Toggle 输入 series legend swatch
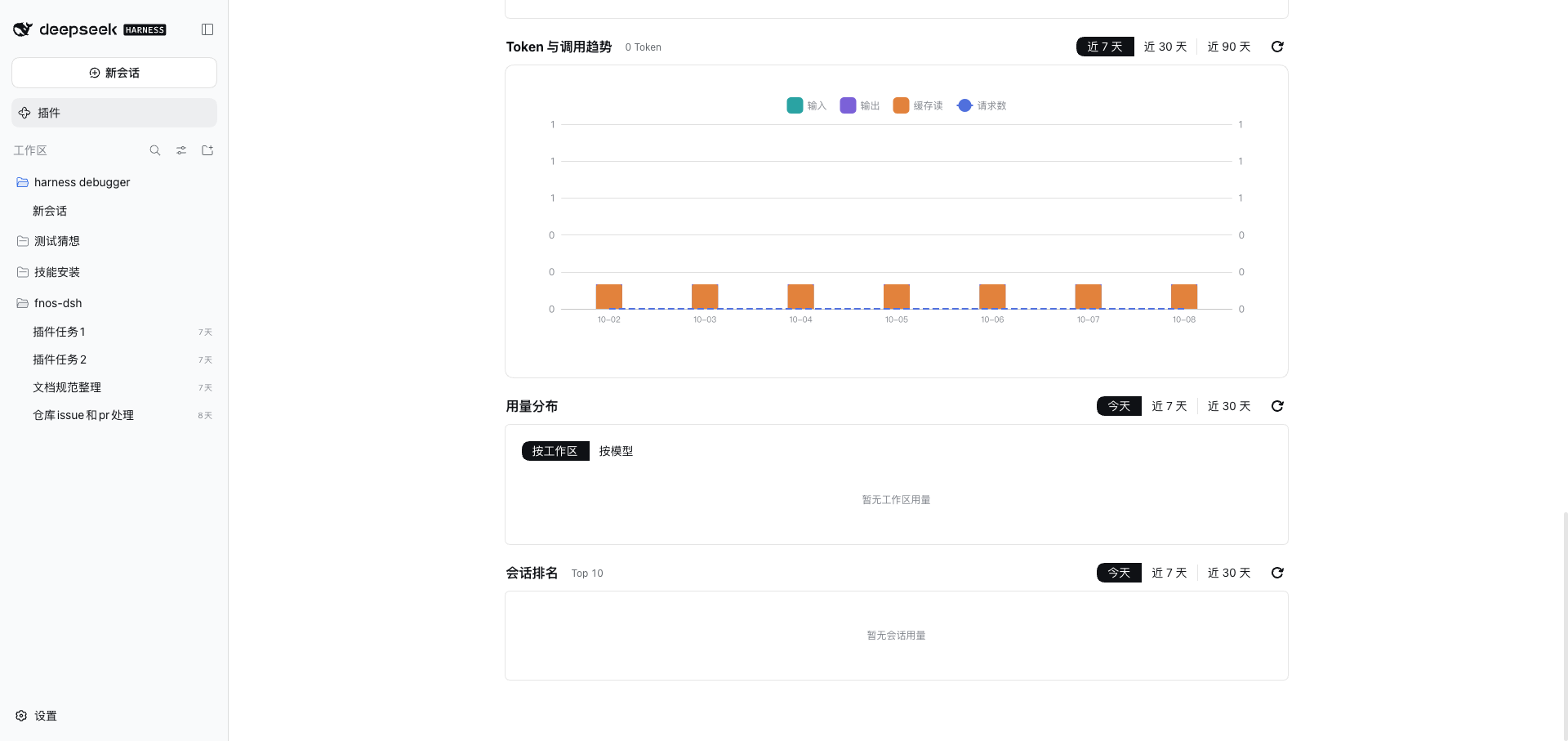 795,105
